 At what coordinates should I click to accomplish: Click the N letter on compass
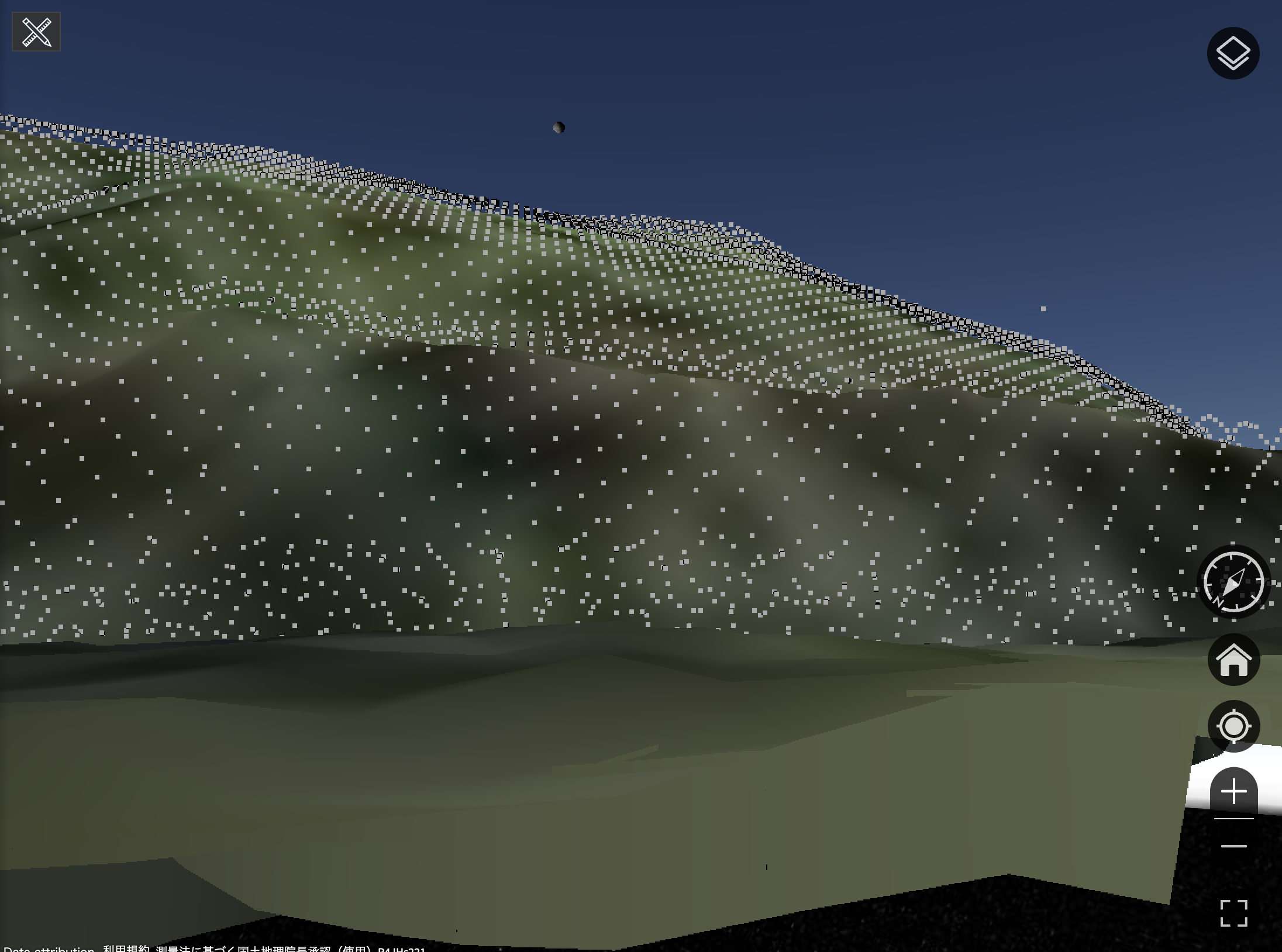[1219, 601]
